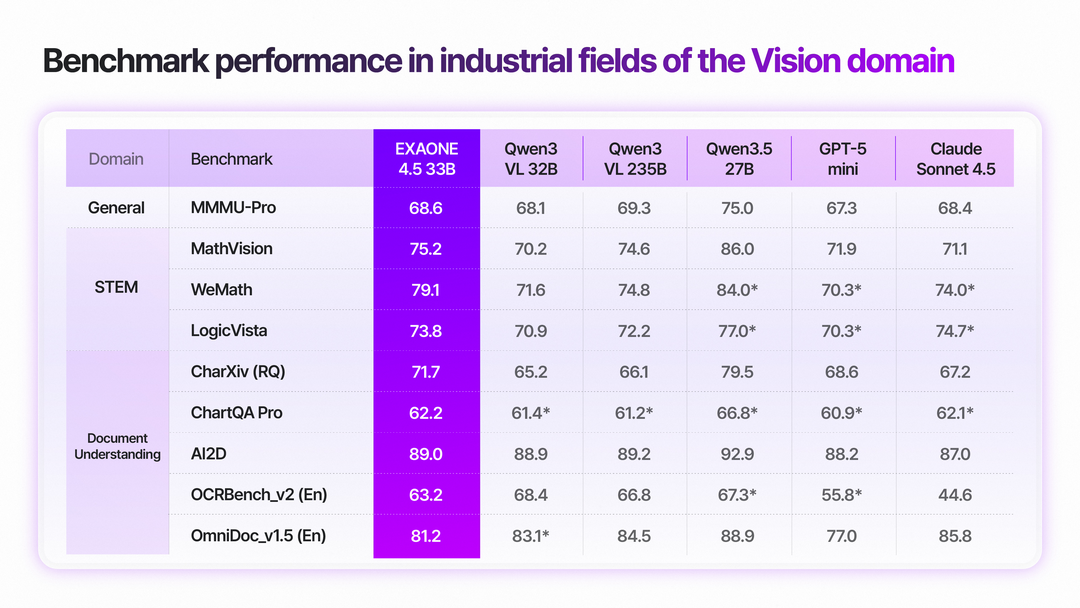The width and height of the screenshot is (1080, 608).
Task: Select the Claude Sonnet 4.5 column header
Action: [956, 159]
